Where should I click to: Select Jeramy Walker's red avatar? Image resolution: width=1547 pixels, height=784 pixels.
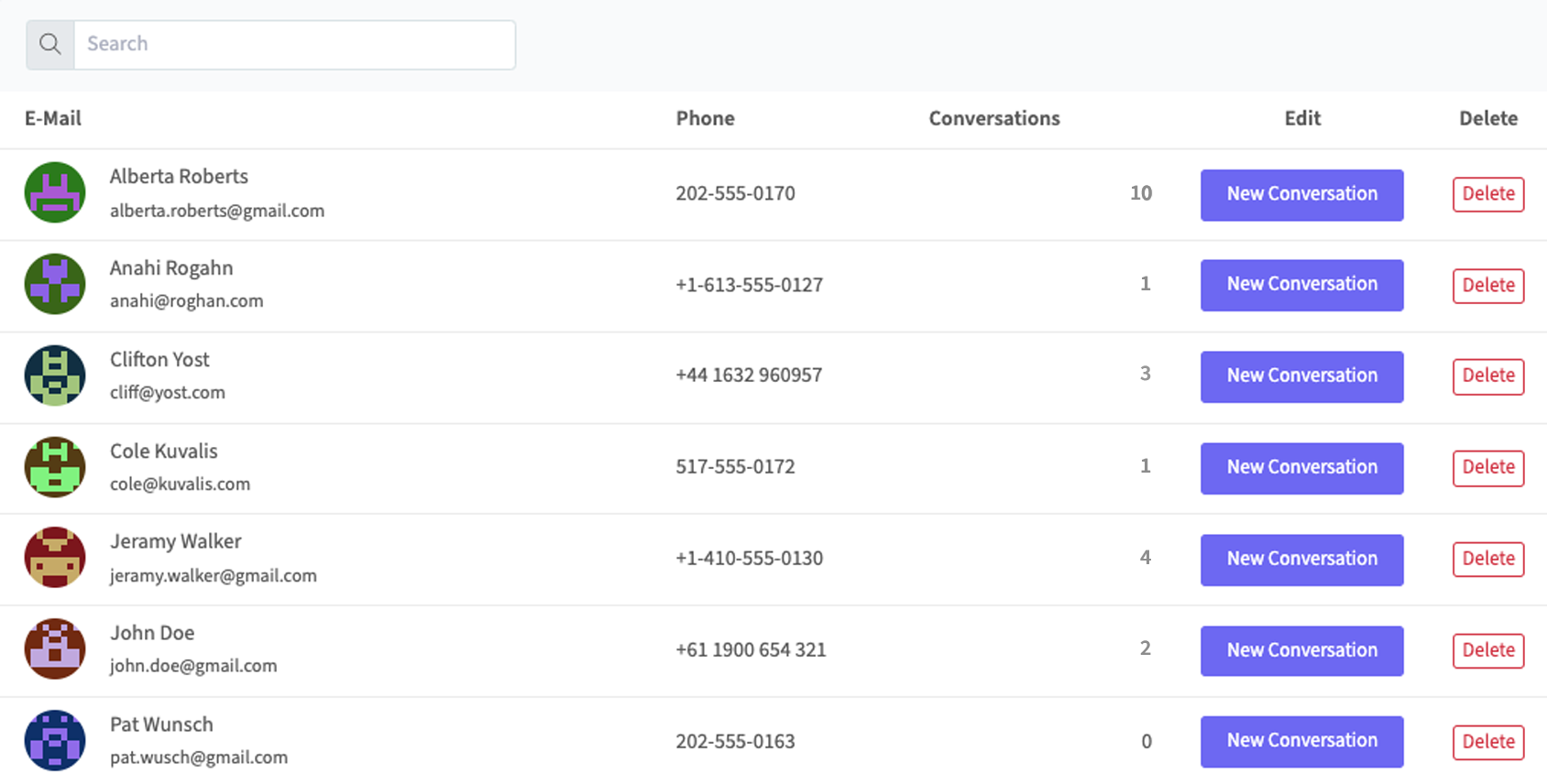point(55,558)
